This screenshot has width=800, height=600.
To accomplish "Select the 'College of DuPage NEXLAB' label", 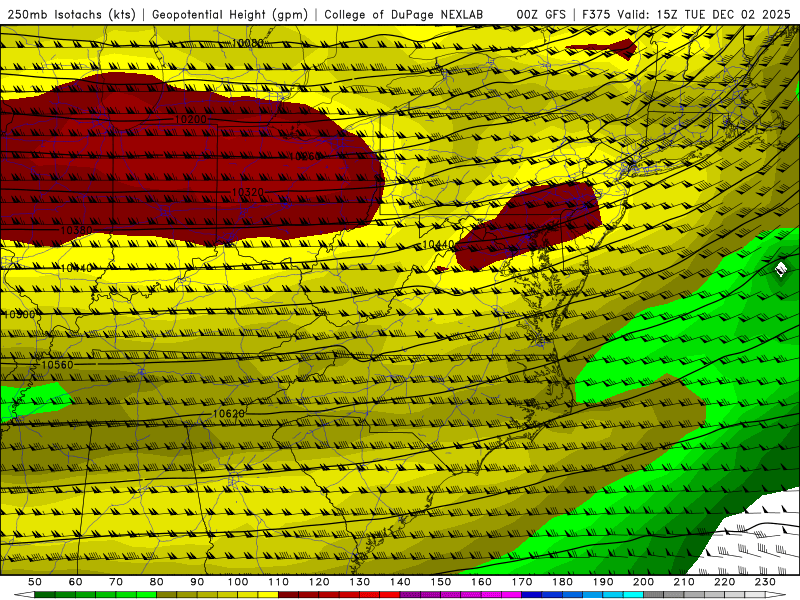I will click(x=403, y=14).
